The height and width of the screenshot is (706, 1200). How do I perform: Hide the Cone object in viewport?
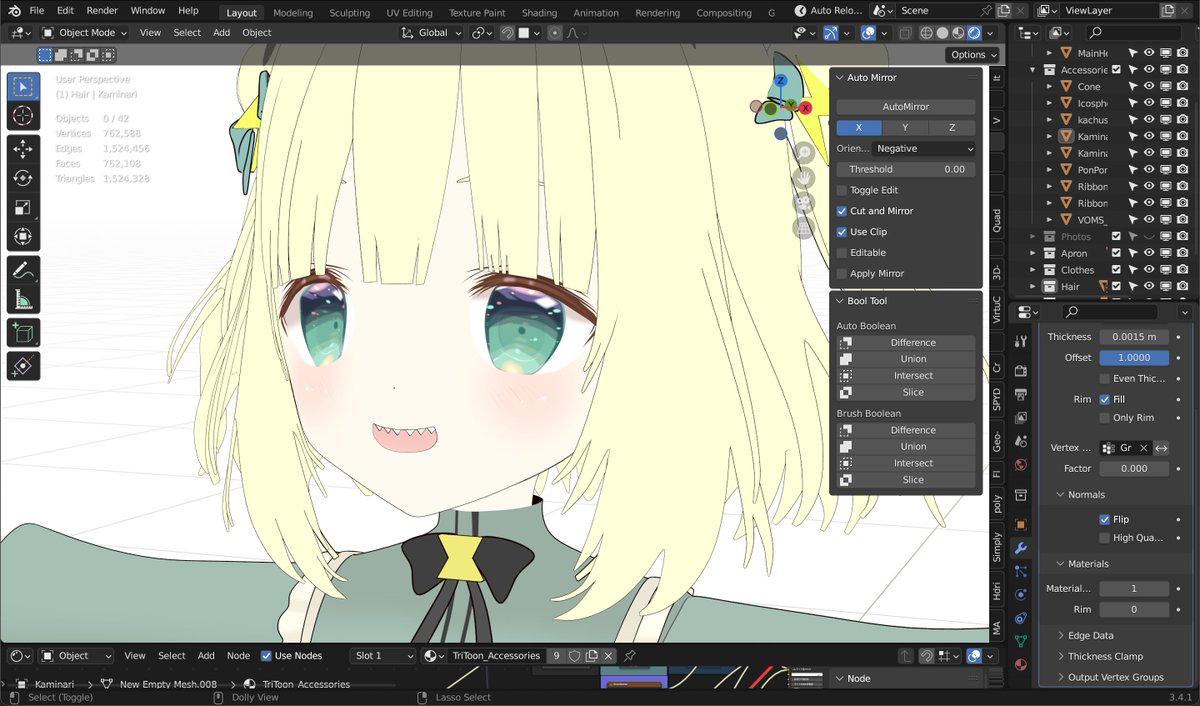click(1149, 86)
